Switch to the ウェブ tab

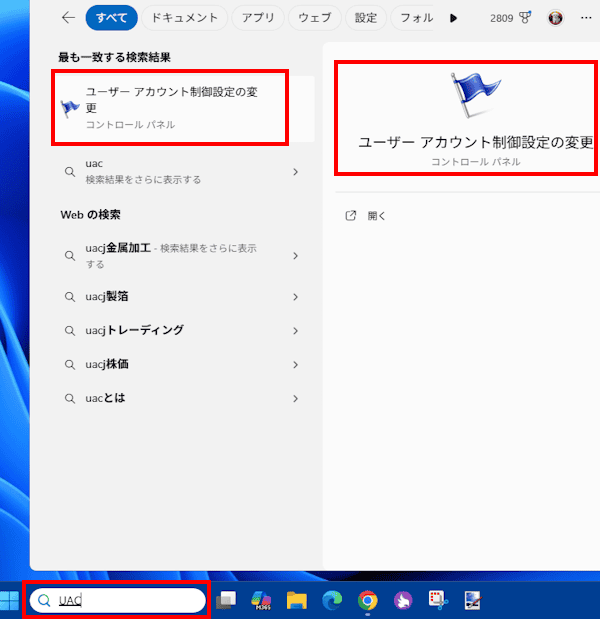(x=315, y=18)
